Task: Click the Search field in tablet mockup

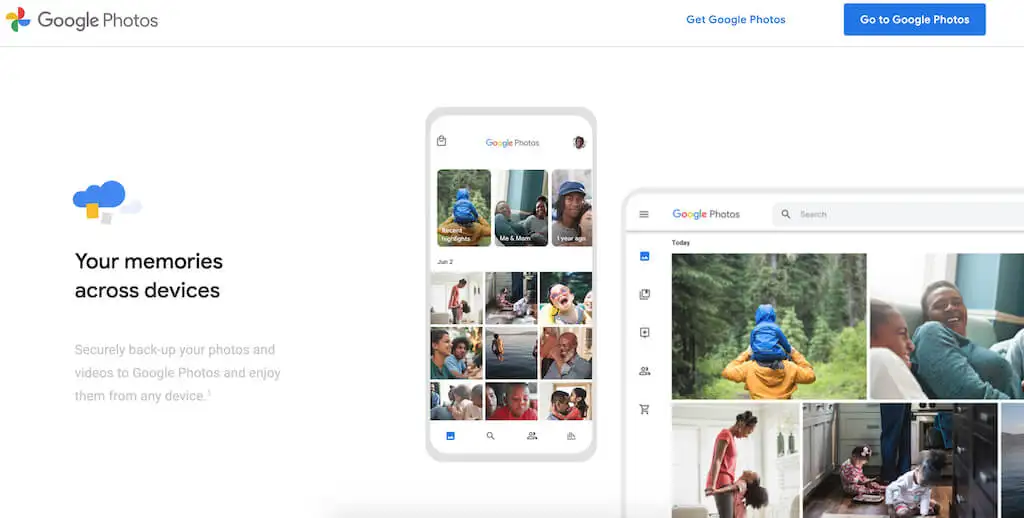Action: (898, 214)
